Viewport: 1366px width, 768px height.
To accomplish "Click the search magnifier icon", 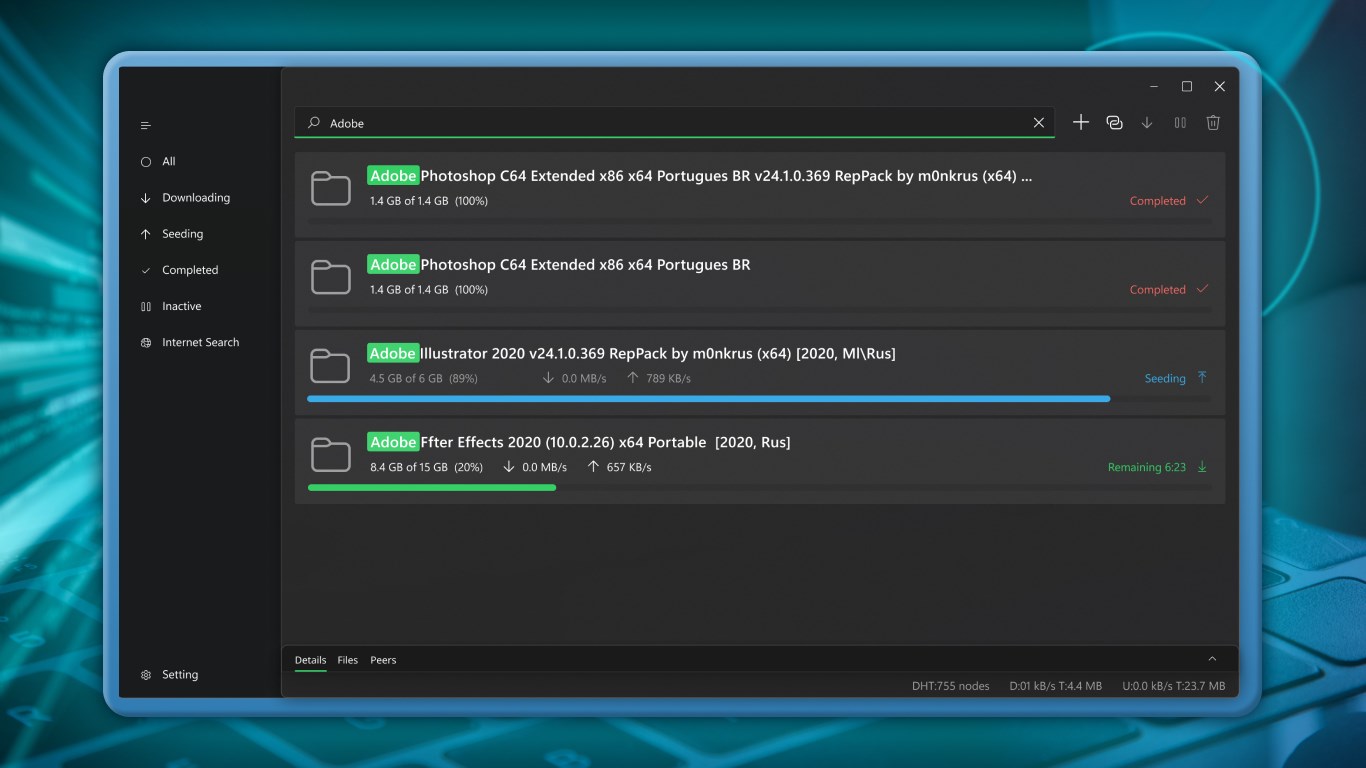I will click(314, 122).
